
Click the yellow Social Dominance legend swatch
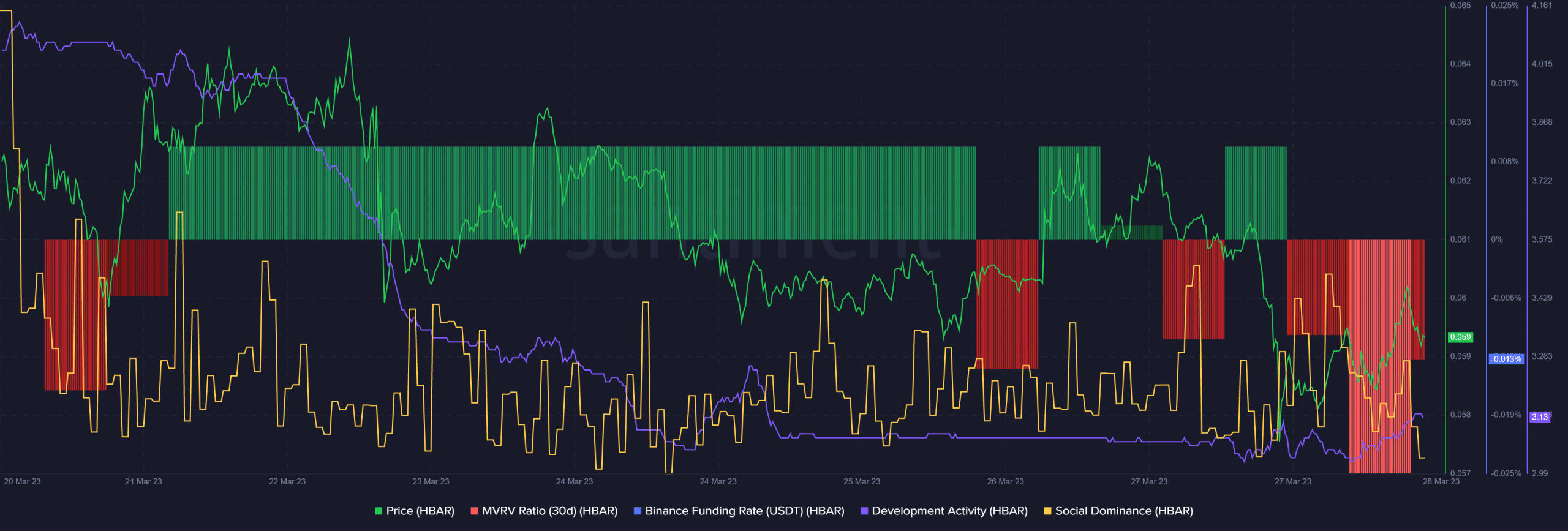pos(1047,511)
